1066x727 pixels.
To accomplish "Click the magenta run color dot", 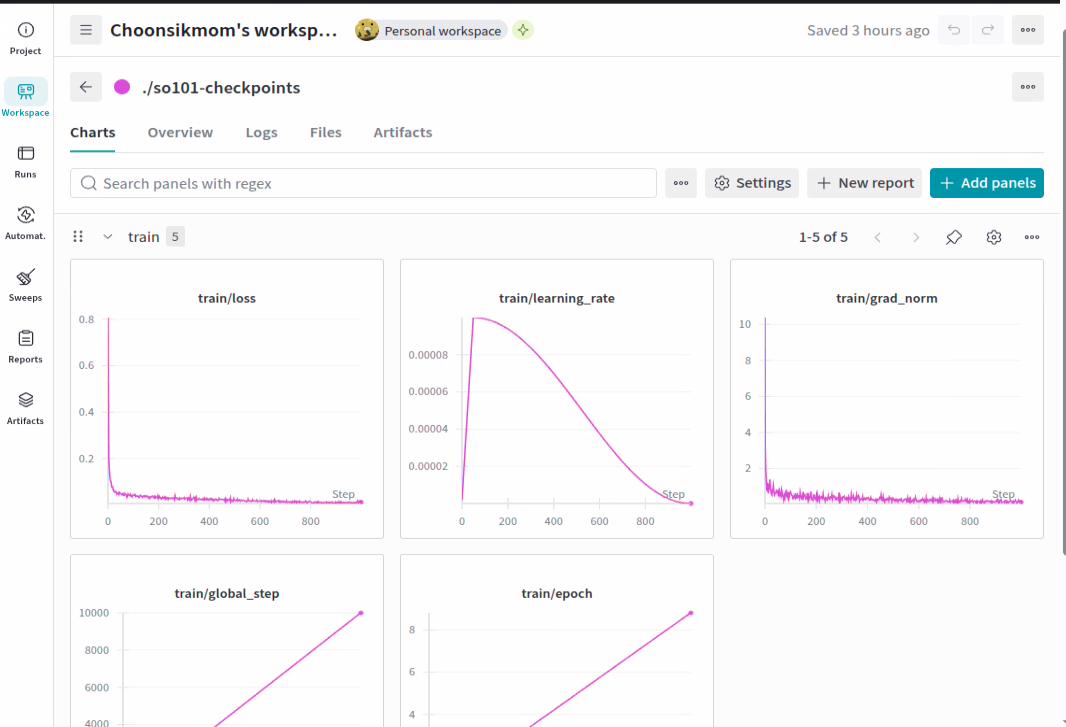I will (122, 87).
